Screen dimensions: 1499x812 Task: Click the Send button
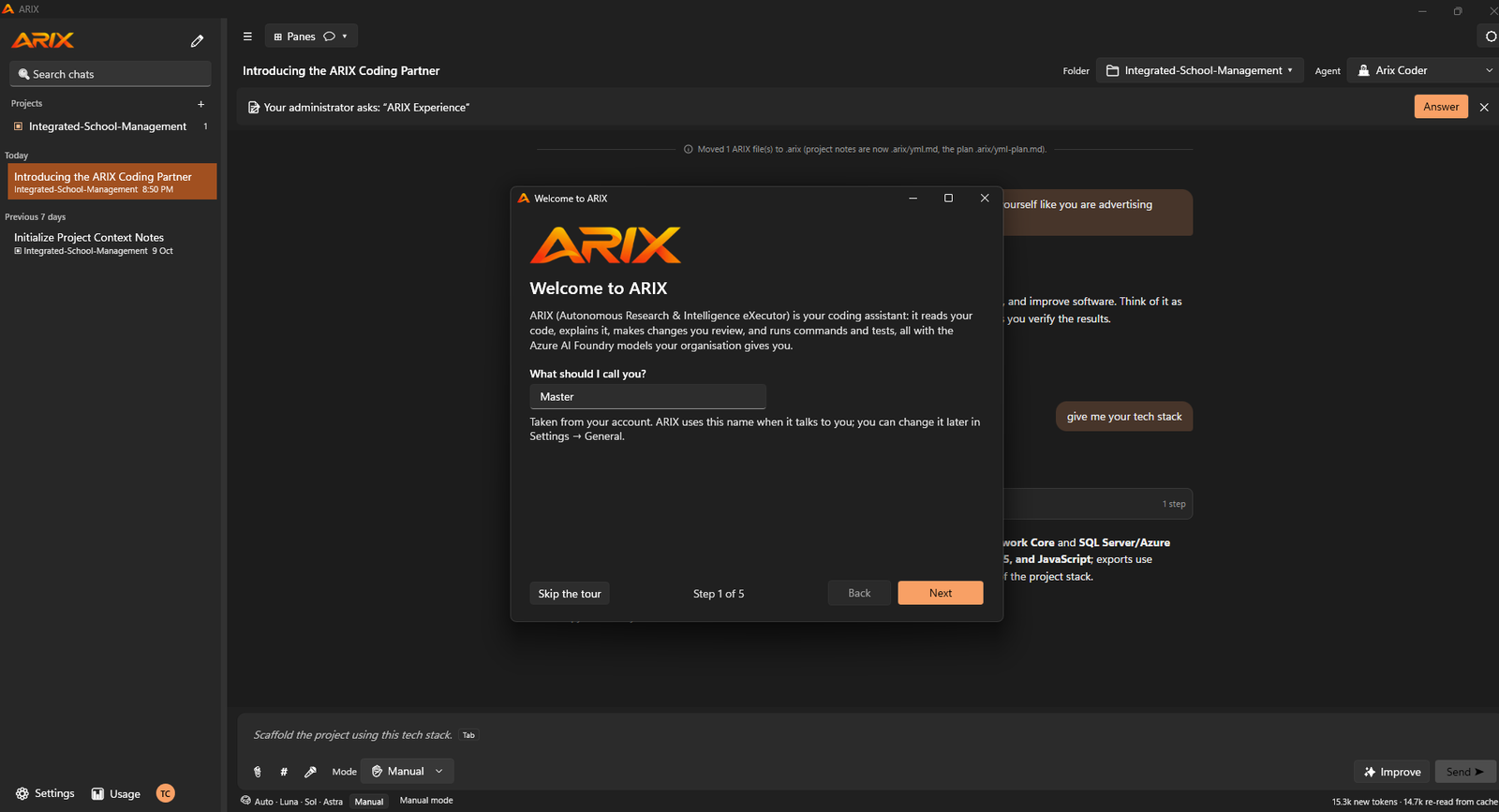[x=1465, y=772]
